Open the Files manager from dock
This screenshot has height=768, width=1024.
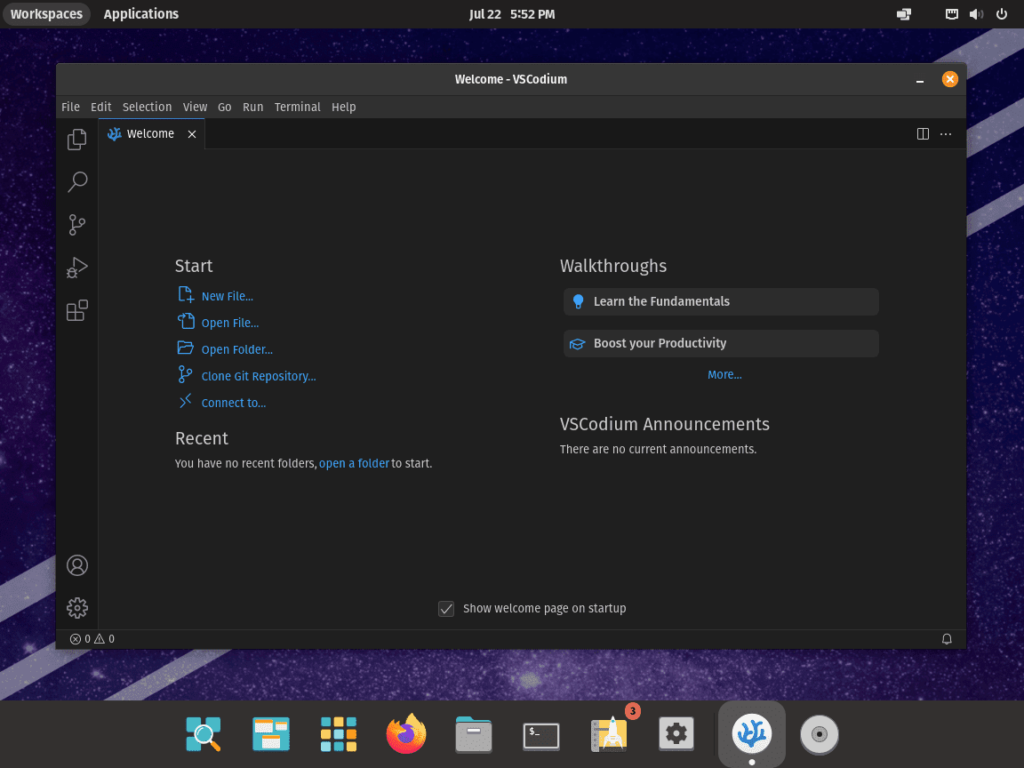(x=473, y=734)
